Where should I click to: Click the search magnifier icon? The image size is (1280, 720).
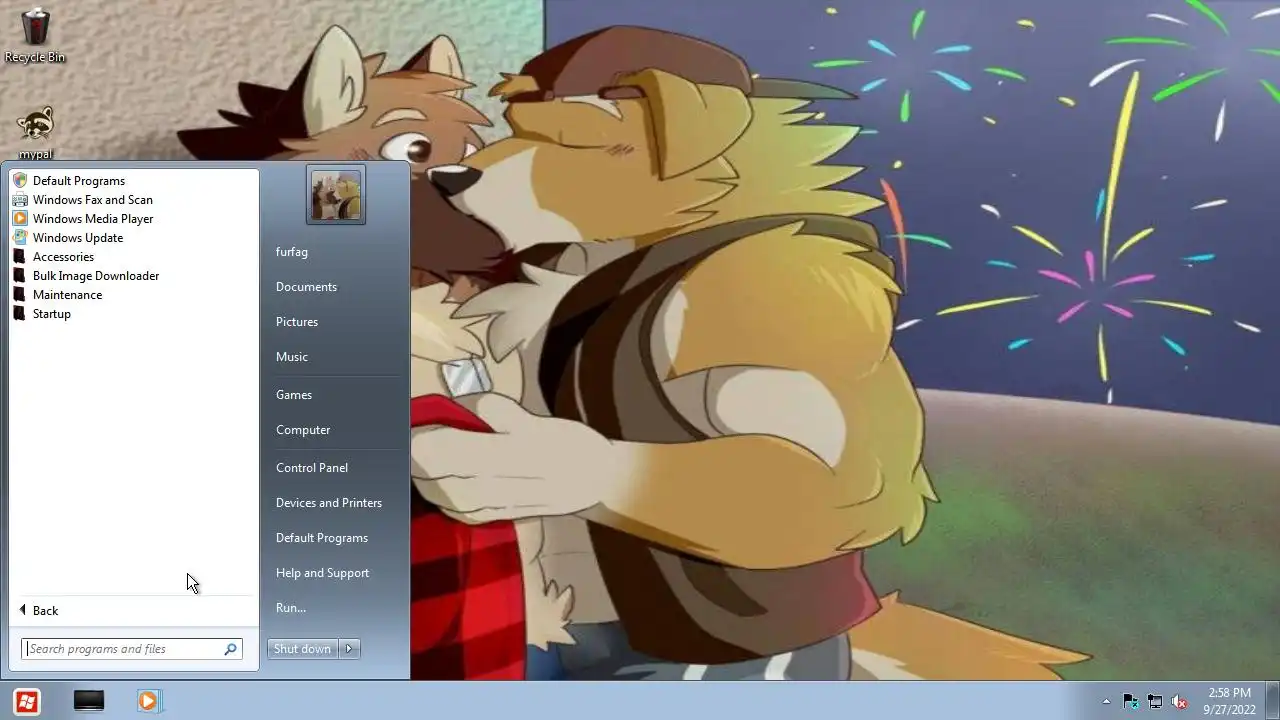pyautogui.click(x=230, y=649)
